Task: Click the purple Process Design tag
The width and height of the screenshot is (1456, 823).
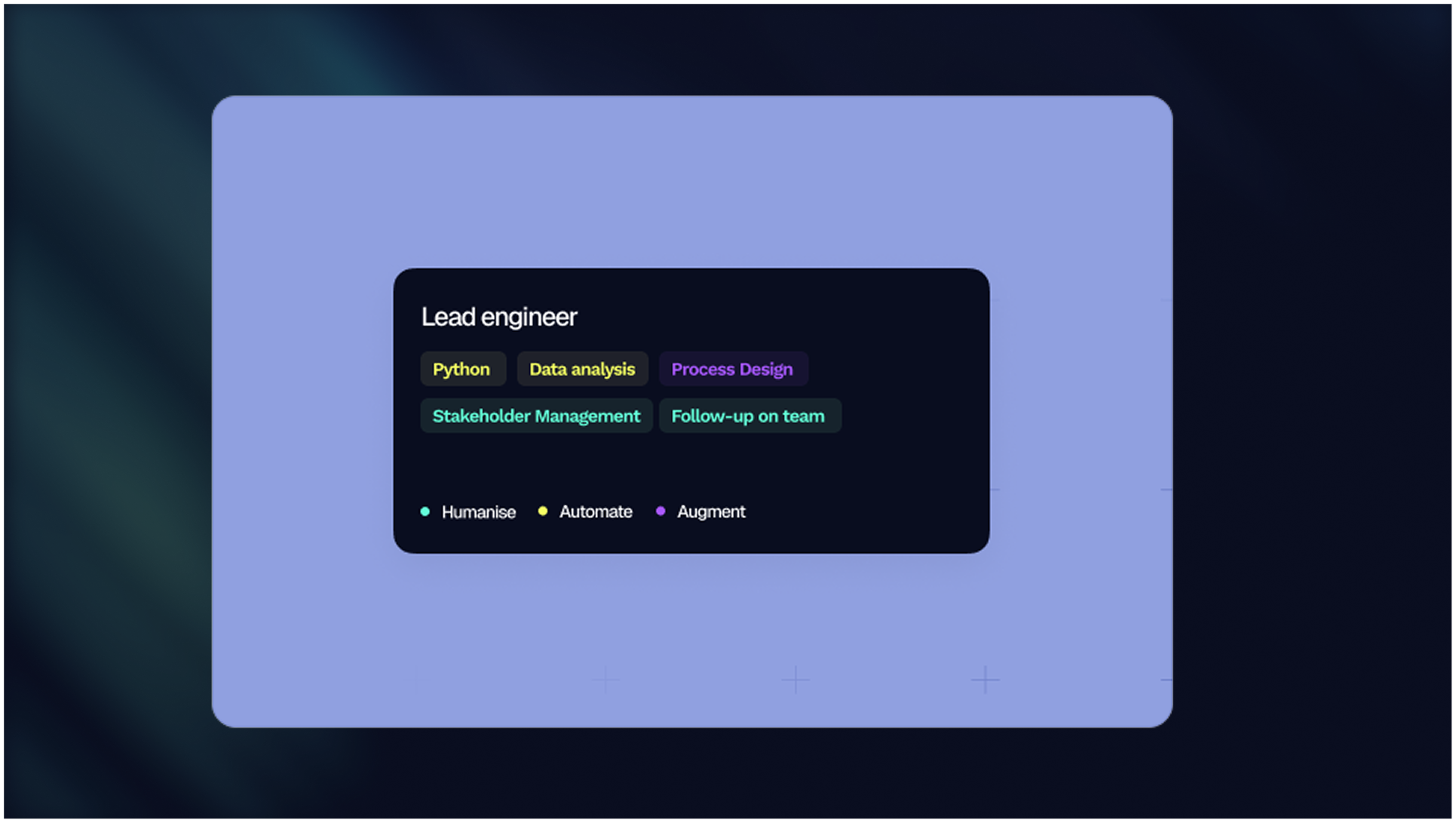Action: (x=732, y=370)
